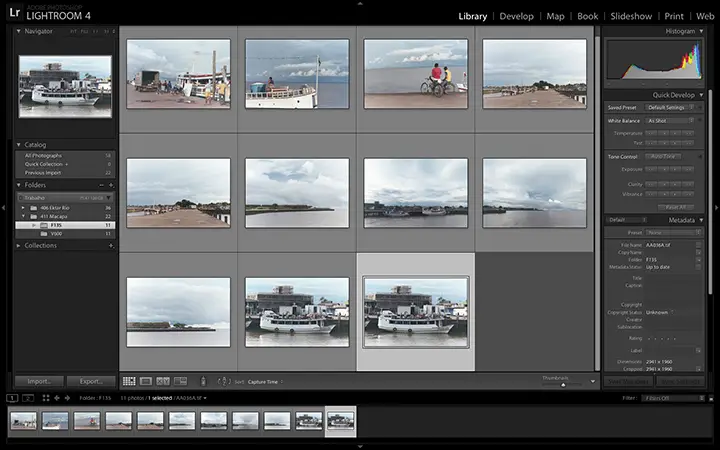Image resolution: width=720 pixels, height=450 pixels.
Task: Toggle filter lock switch beside Filters Off
Action: (711, 398)
